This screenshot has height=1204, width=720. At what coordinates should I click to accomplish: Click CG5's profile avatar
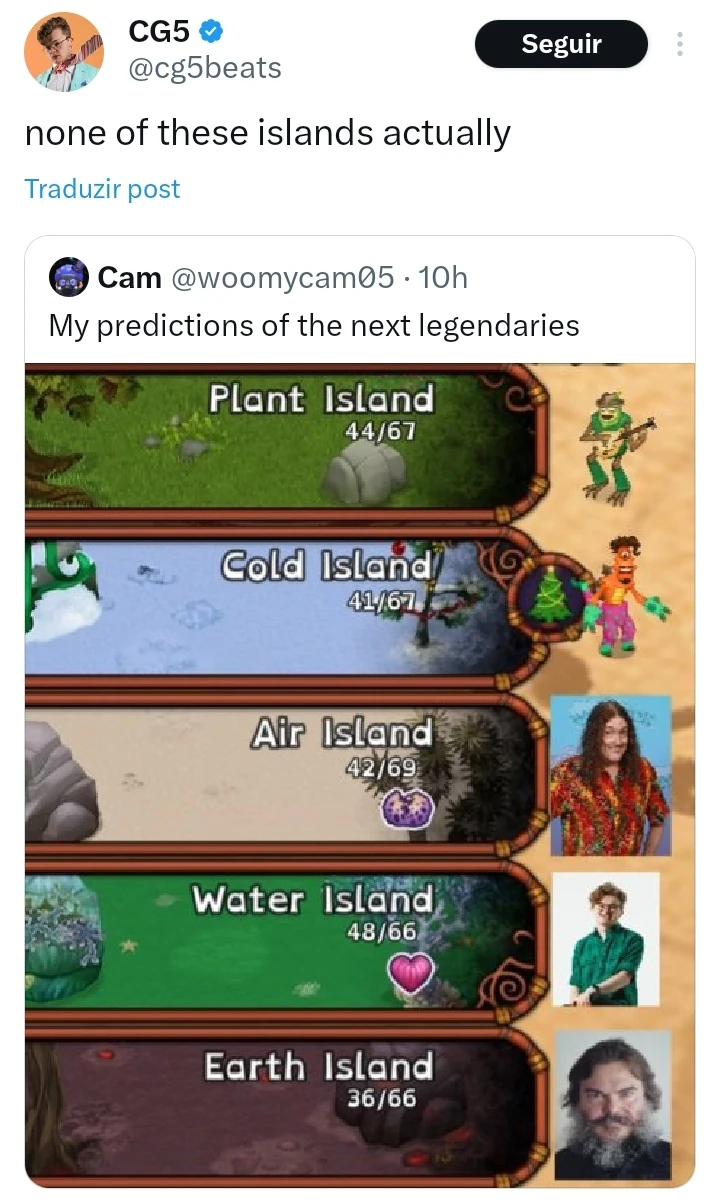click(x=62, y=48)
